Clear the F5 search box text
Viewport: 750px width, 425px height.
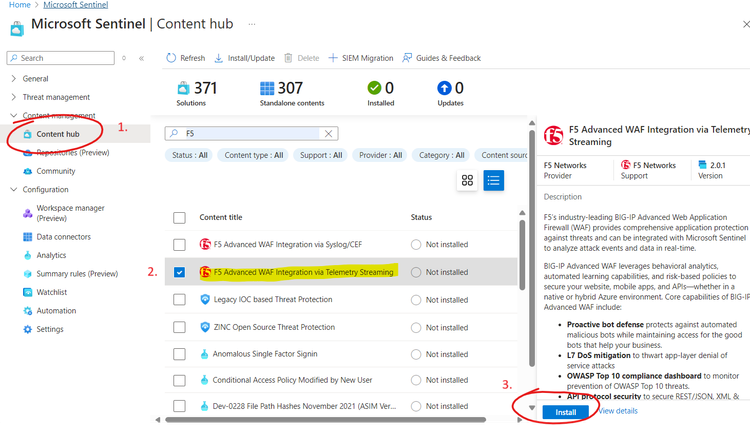click(328, 133)
